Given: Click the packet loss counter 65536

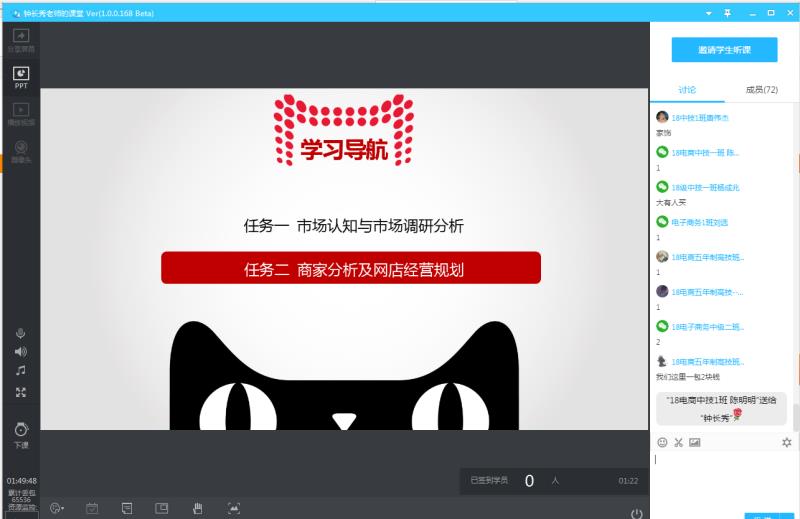Looking at the screenshot, I should pos(21,500).
